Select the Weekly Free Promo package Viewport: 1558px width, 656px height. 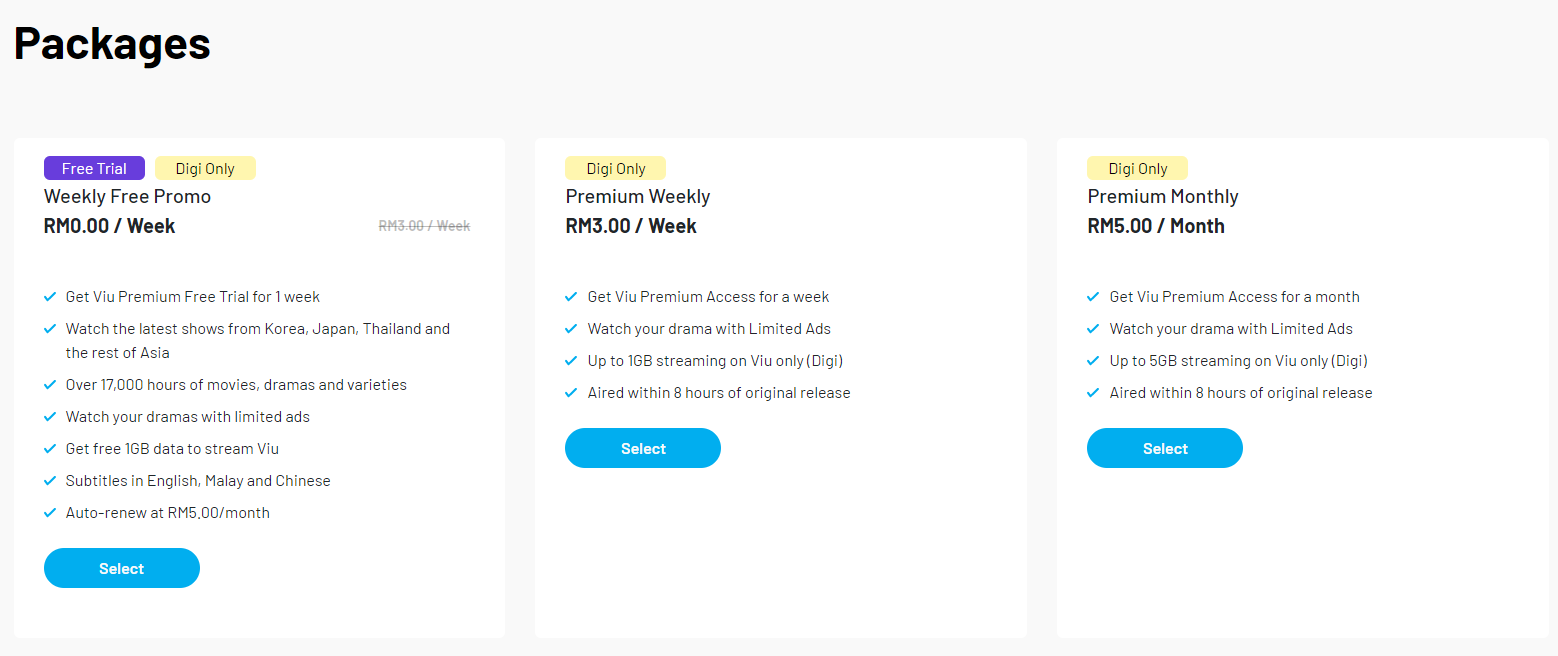[122, 568]
